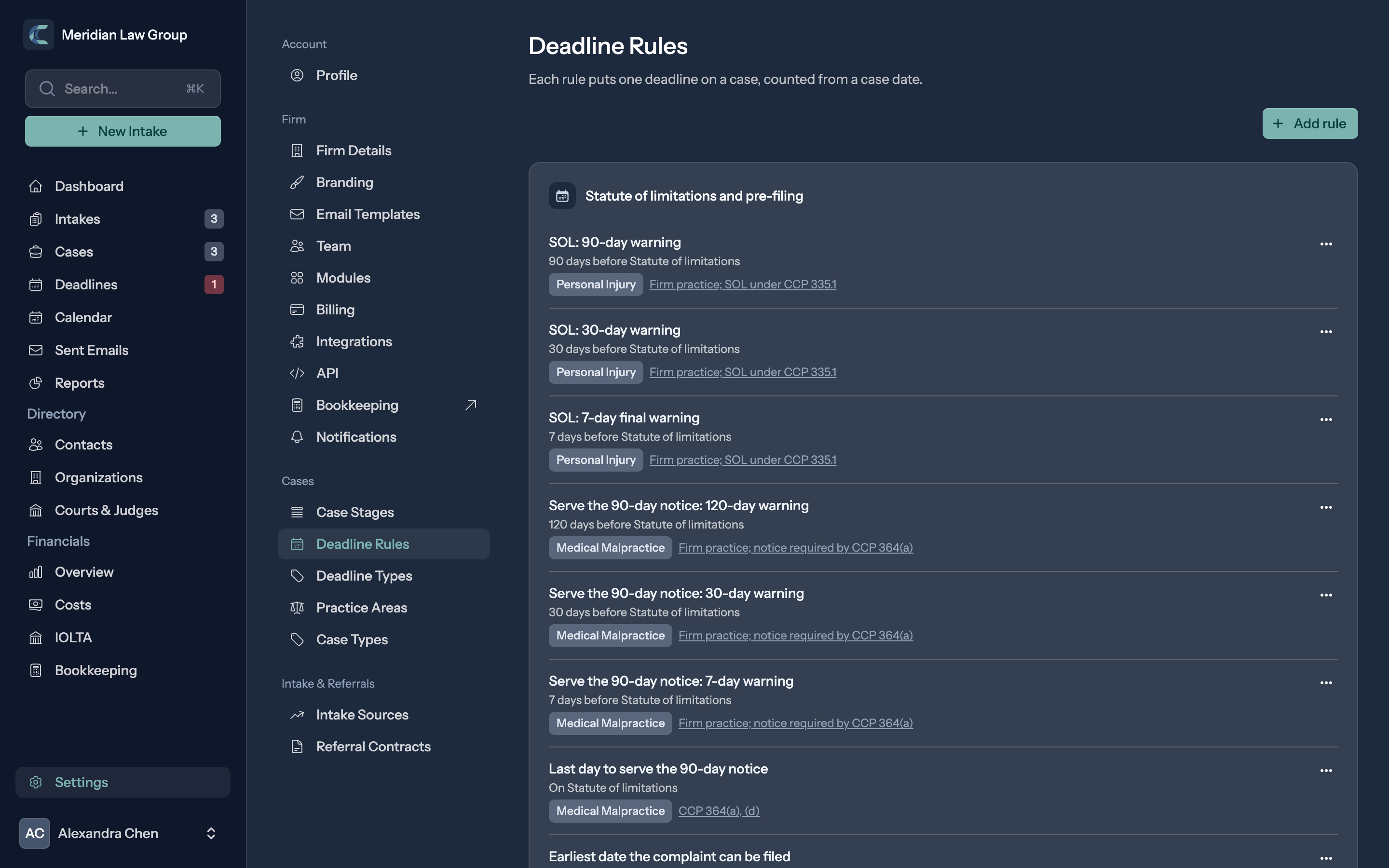This screenshot has width=1389, height=868.
Task: Click the Add rule button
Action: point(1310,123)
